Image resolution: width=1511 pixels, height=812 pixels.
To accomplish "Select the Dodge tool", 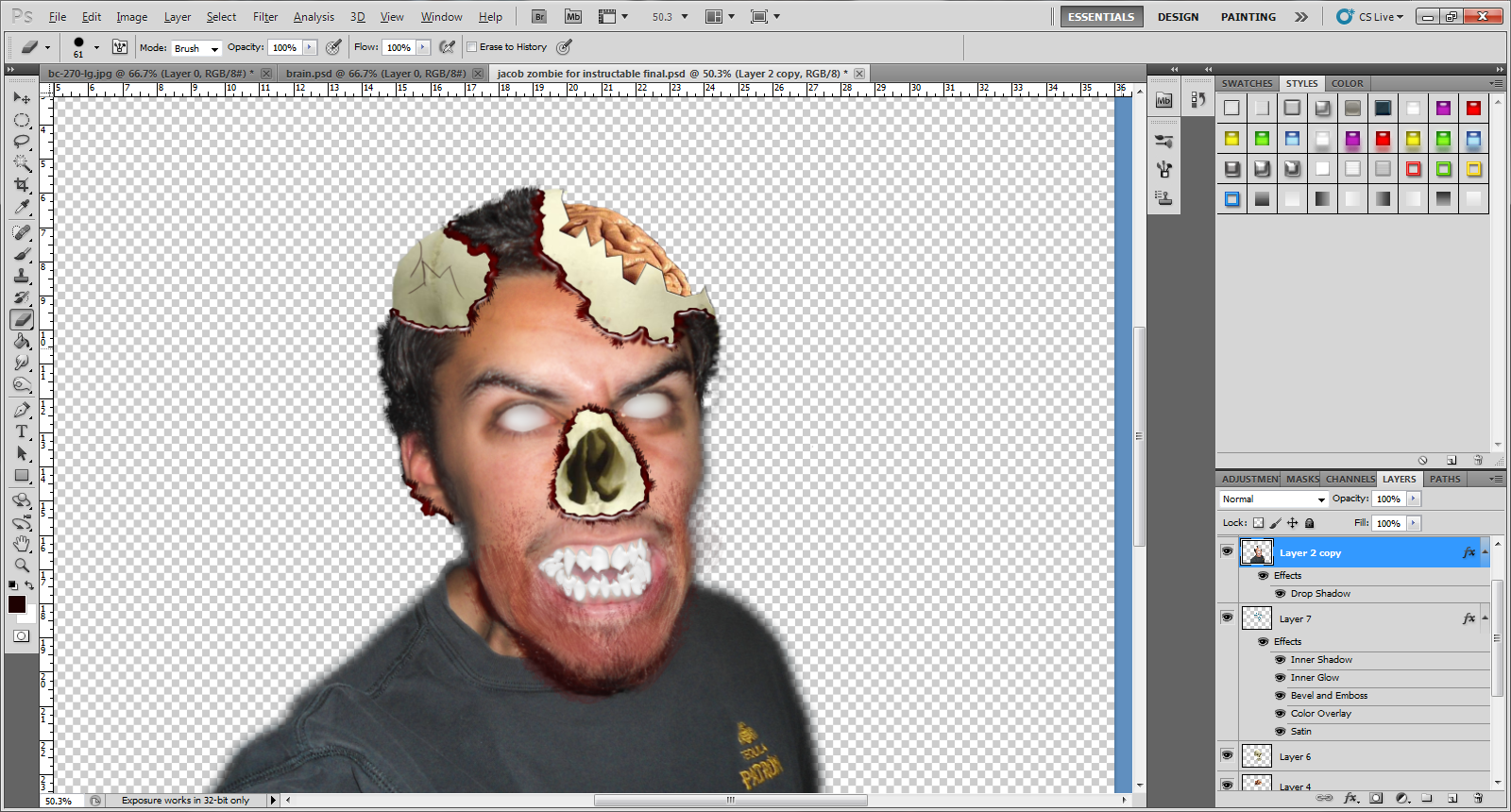I will 22,384.
